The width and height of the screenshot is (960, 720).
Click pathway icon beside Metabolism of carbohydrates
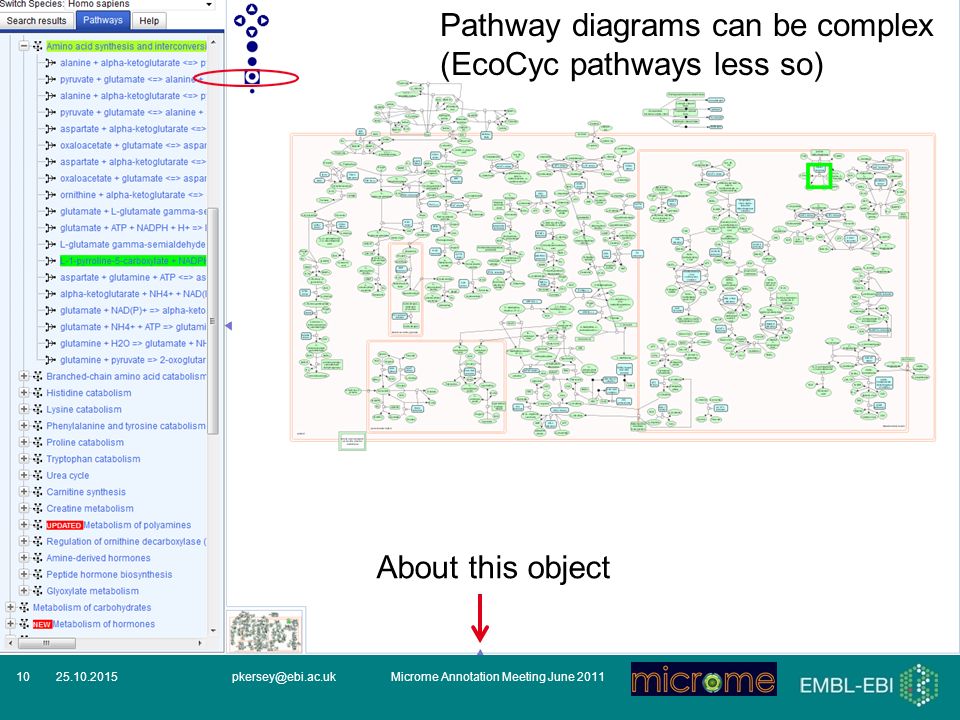pos(24,607)
